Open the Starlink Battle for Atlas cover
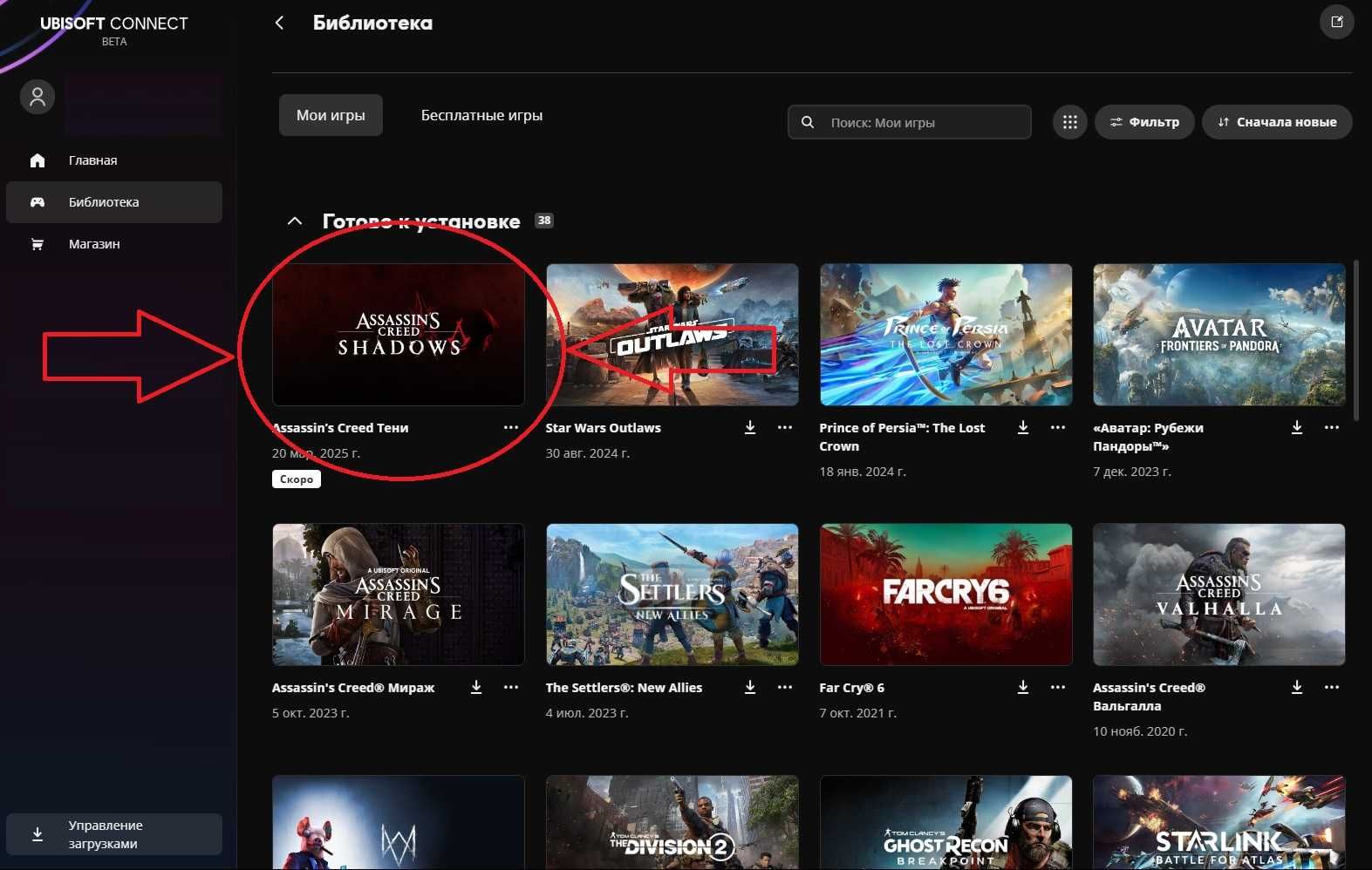The width and height of the screenshot is (1372, 870). pyautogui.click(x=1219, y=822)
